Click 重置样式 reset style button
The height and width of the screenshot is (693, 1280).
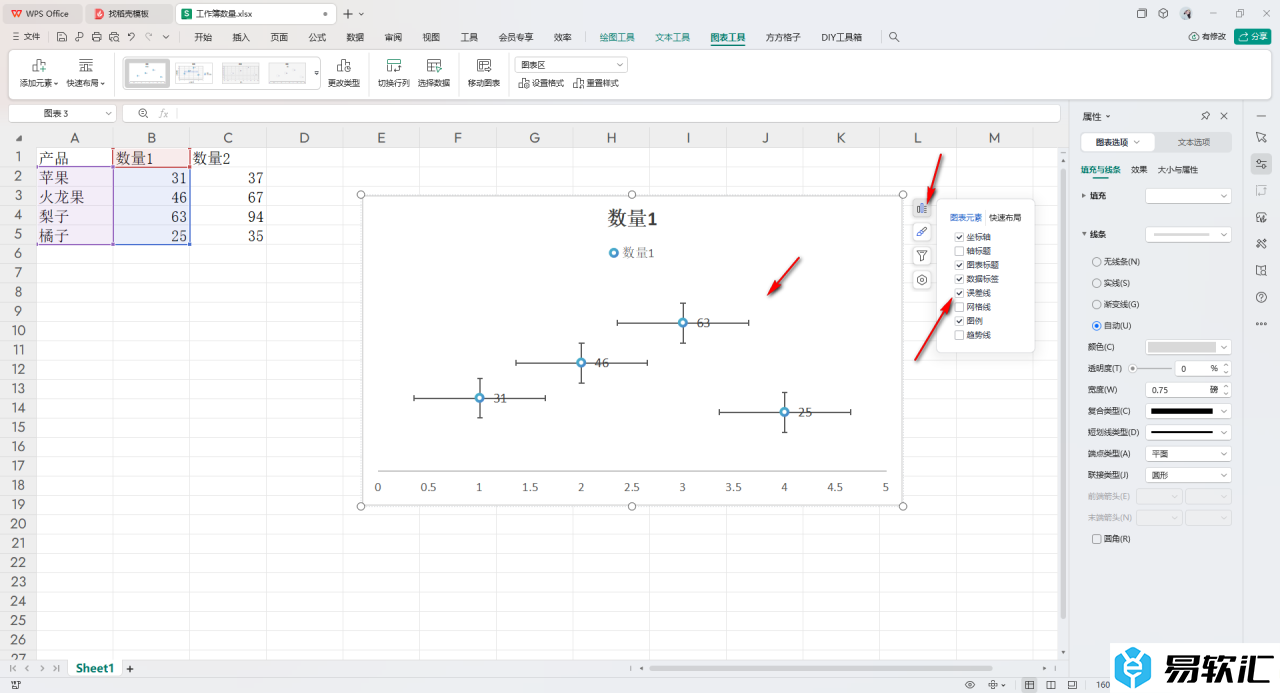coord(596,83)
